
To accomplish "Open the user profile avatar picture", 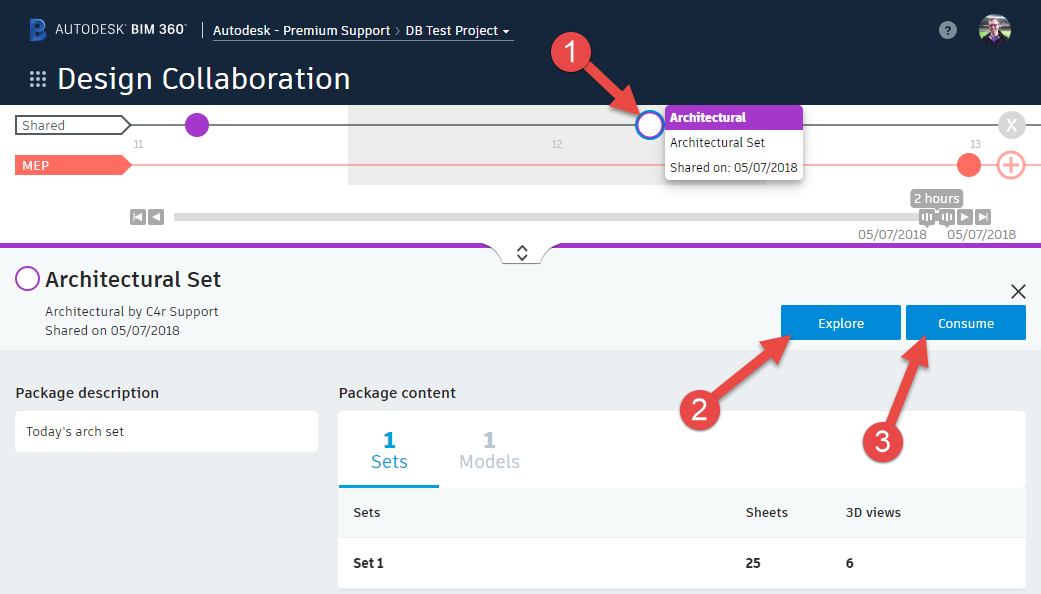I will (995, 30).
